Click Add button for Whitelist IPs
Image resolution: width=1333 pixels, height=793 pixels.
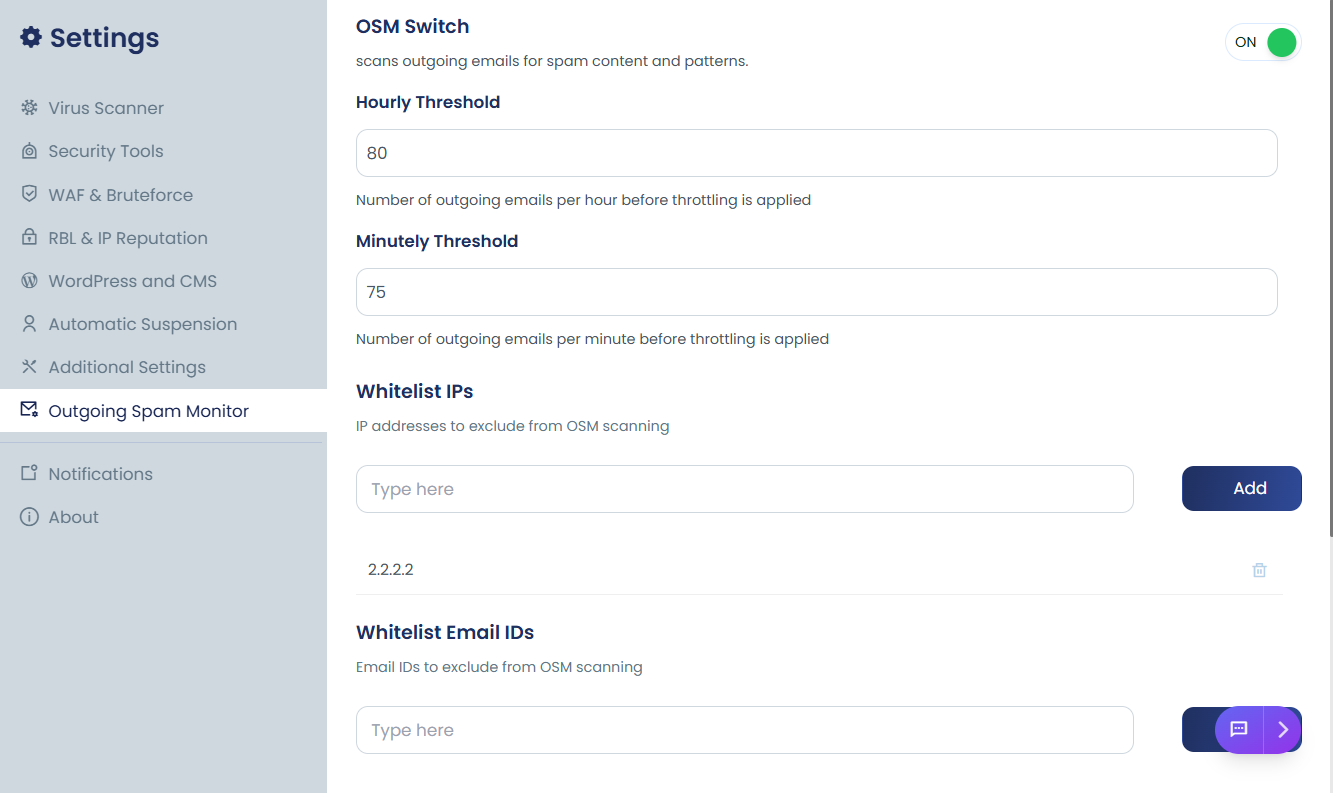[x=1241, y=488]
